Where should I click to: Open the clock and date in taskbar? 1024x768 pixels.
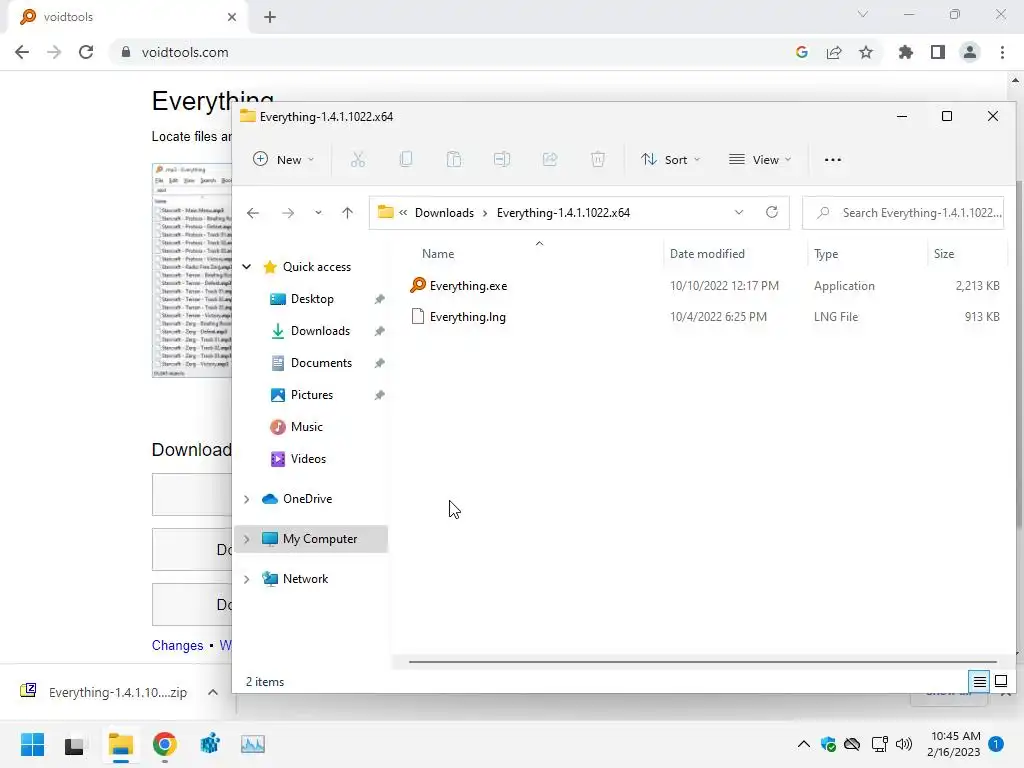pos(953,744)
